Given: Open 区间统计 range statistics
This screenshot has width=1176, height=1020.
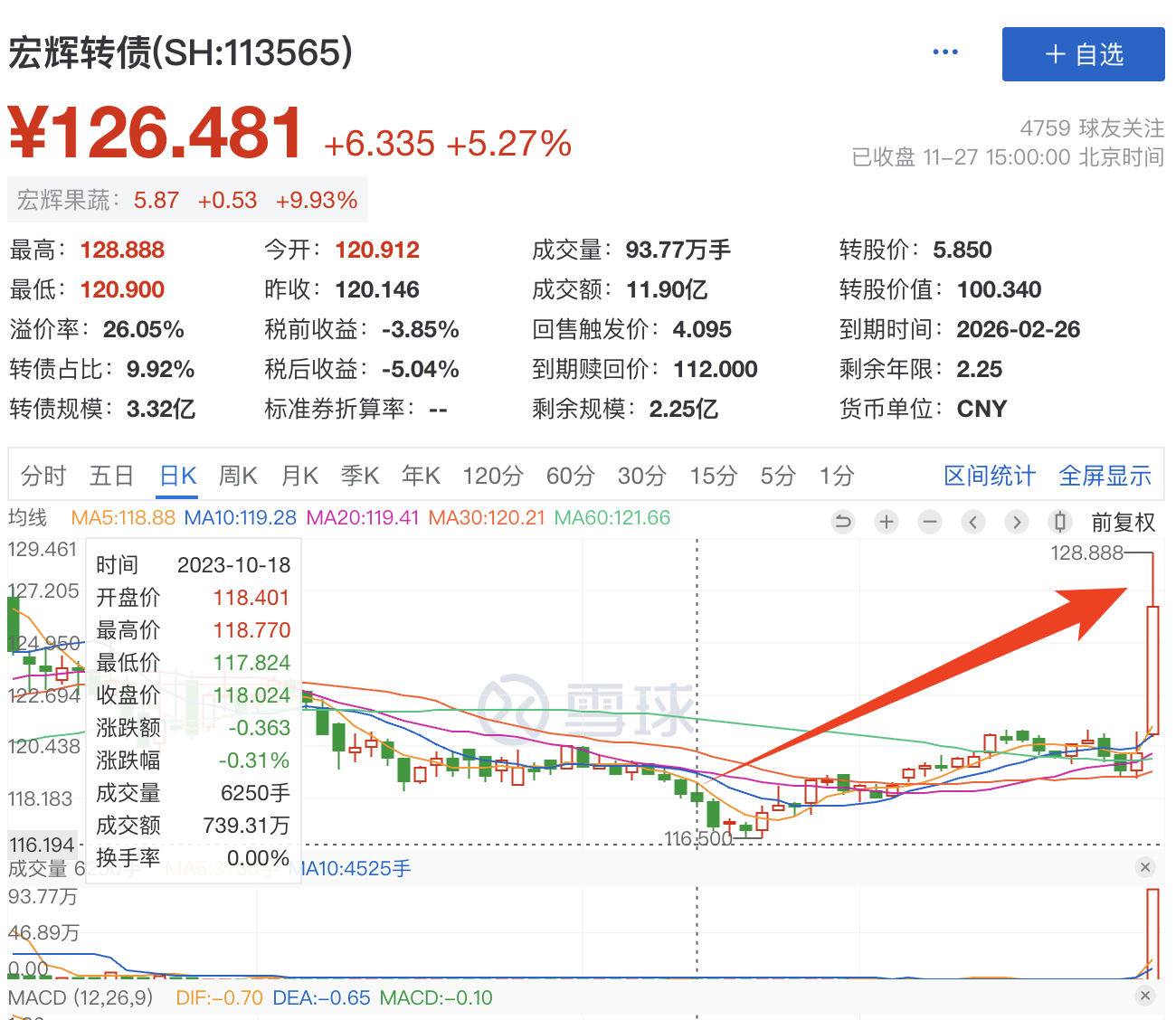Looking at the screenshot, I should [989, 476].
